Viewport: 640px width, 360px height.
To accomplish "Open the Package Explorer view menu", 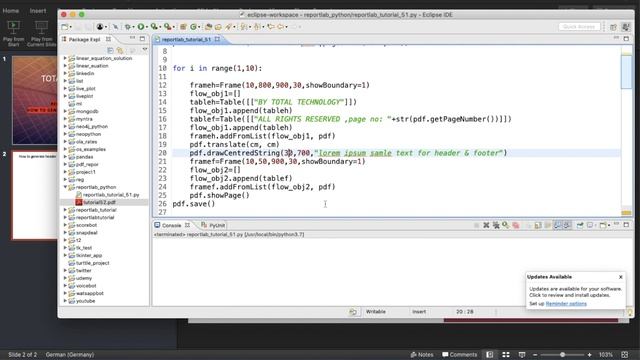I will (144, 50).
